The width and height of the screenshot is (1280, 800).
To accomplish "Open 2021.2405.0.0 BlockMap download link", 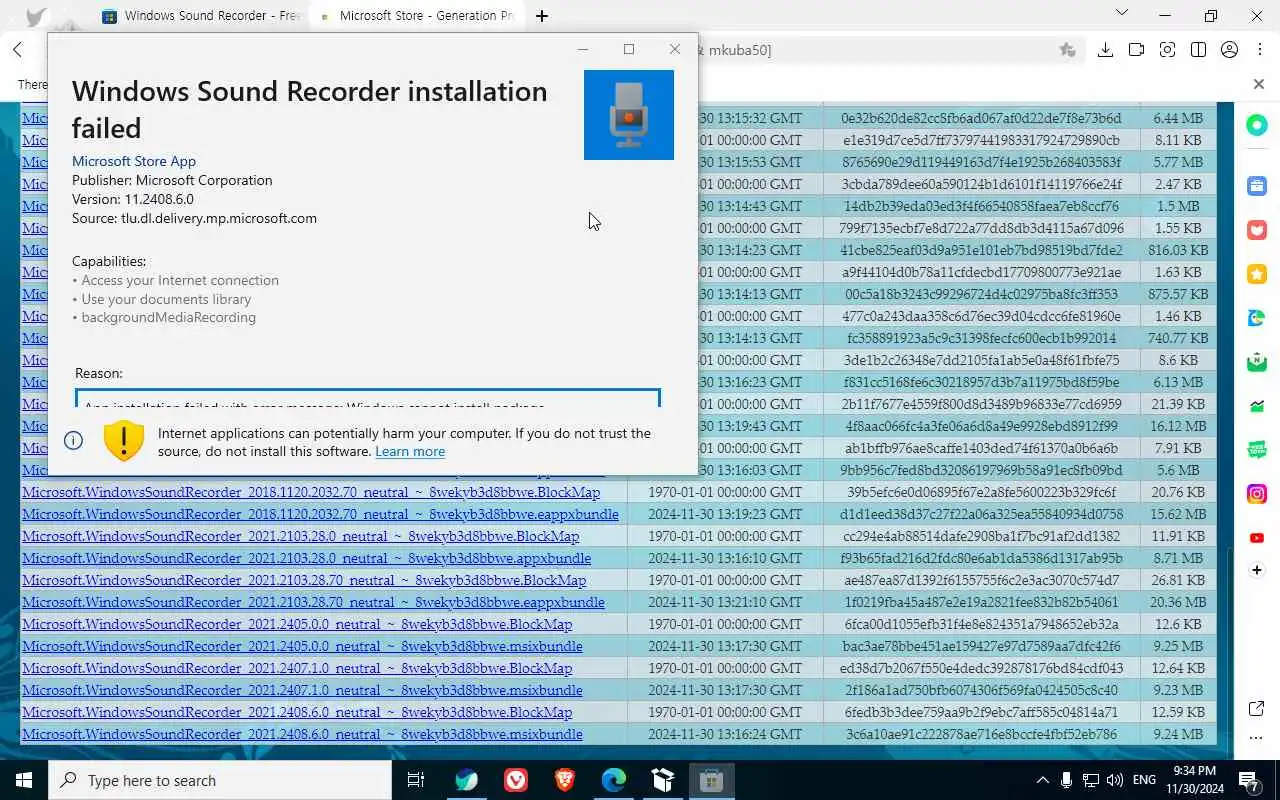I will (297, 624).
